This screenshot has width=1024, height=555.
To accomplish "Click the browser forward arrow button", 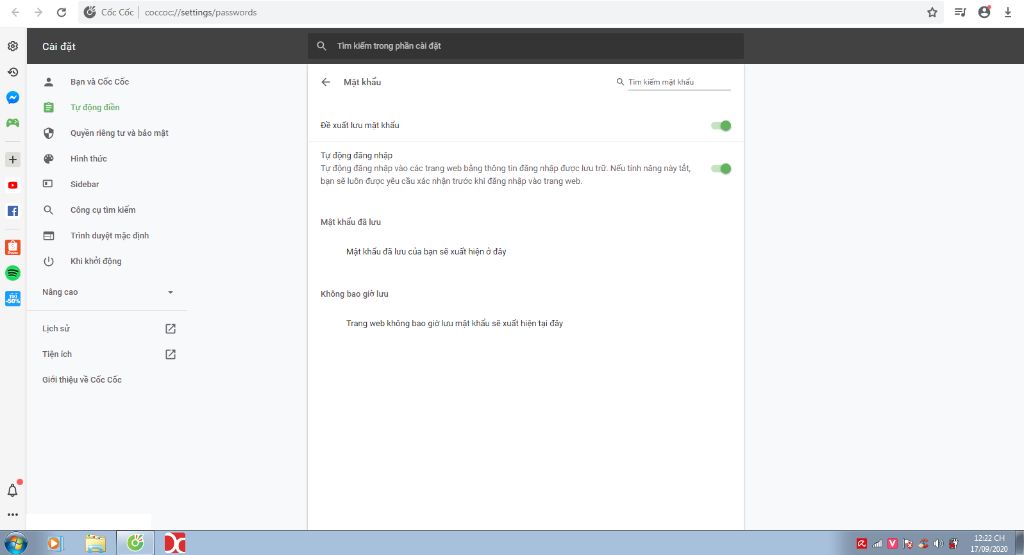I will (39, 12).
